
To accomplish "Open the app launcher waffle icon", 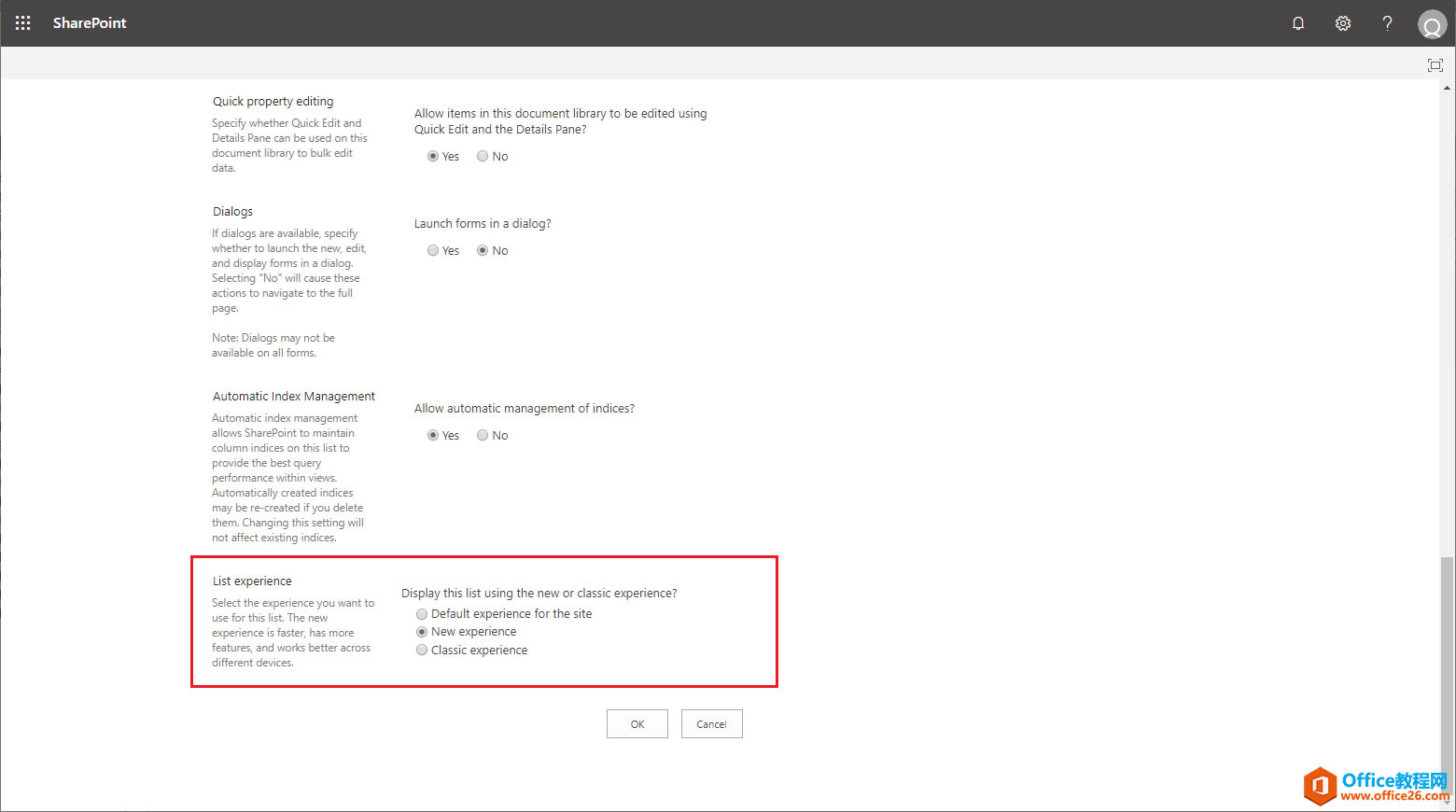I will 22,22.
